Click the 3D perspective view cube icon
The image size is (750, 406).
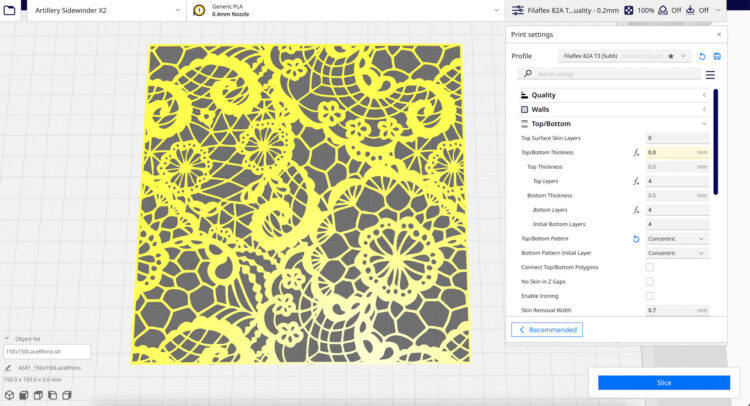point(8,395)
